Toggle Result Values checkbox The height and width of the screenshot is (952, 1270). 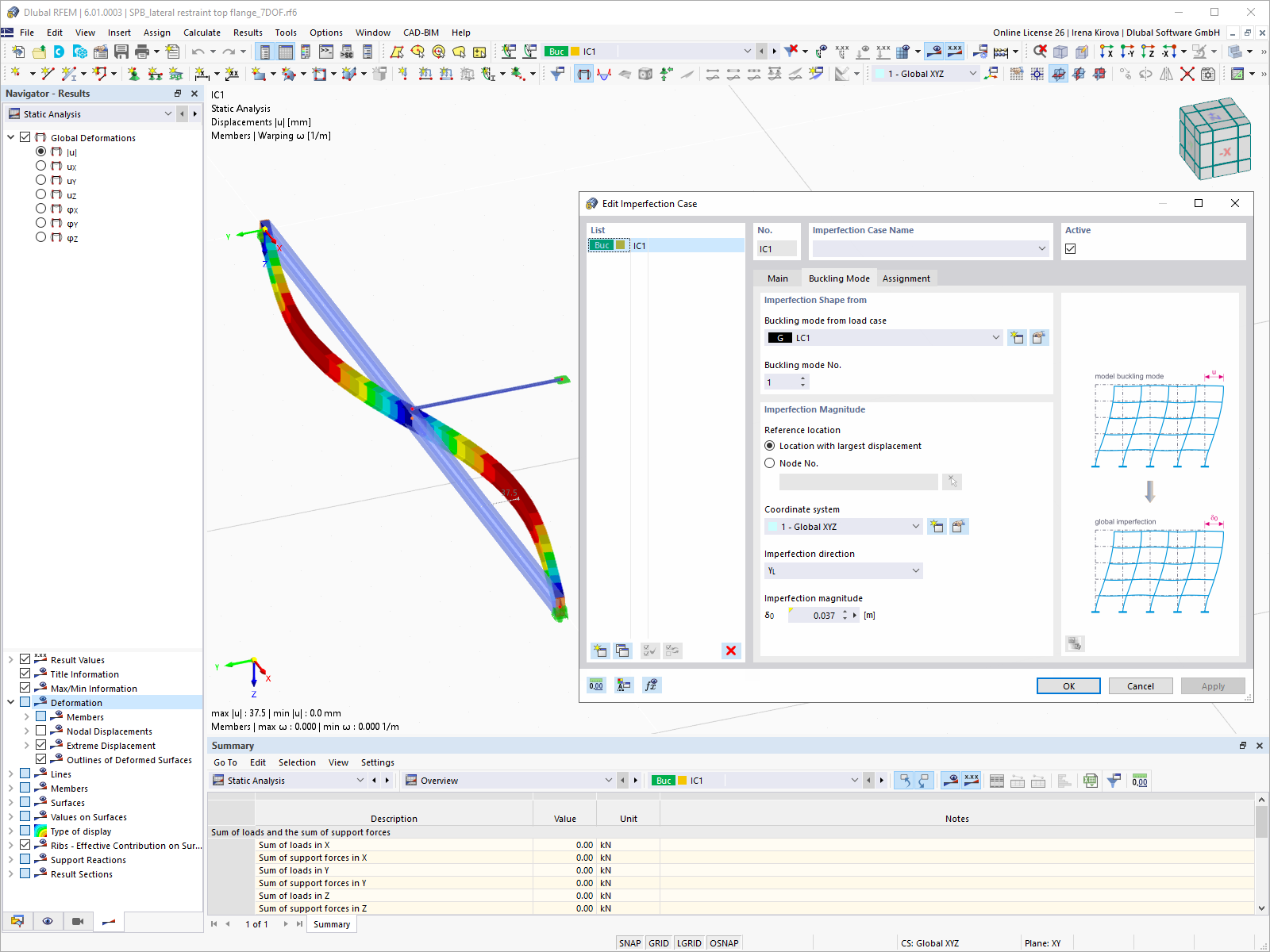(x=25, y=659)
